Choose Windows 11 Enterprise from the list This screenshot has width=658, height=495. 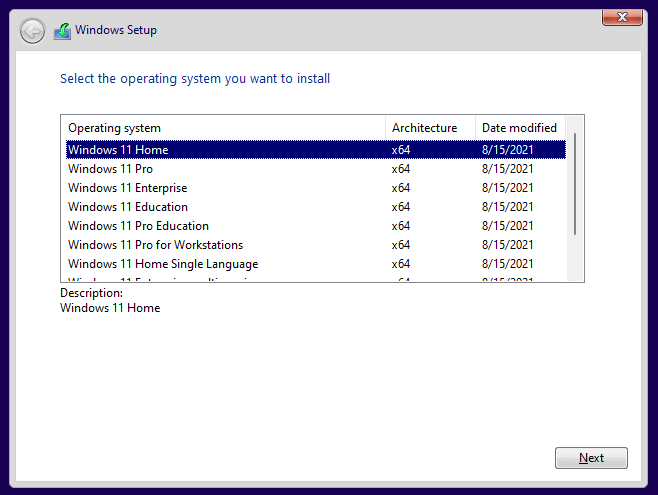pyautogui.click(x=316, y=188)
